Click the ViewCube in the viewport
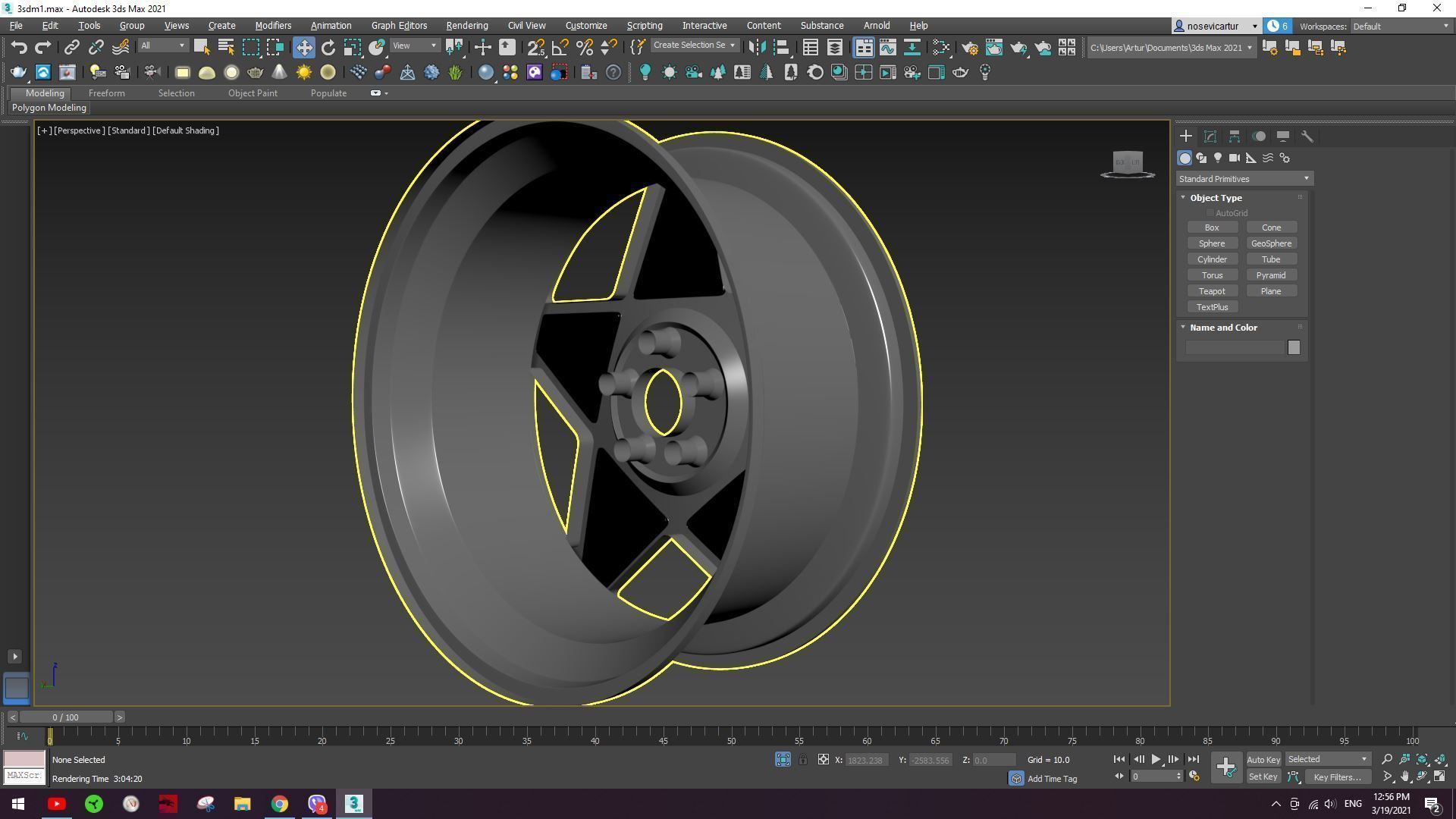1456x819 pixels. [1128, 163]
